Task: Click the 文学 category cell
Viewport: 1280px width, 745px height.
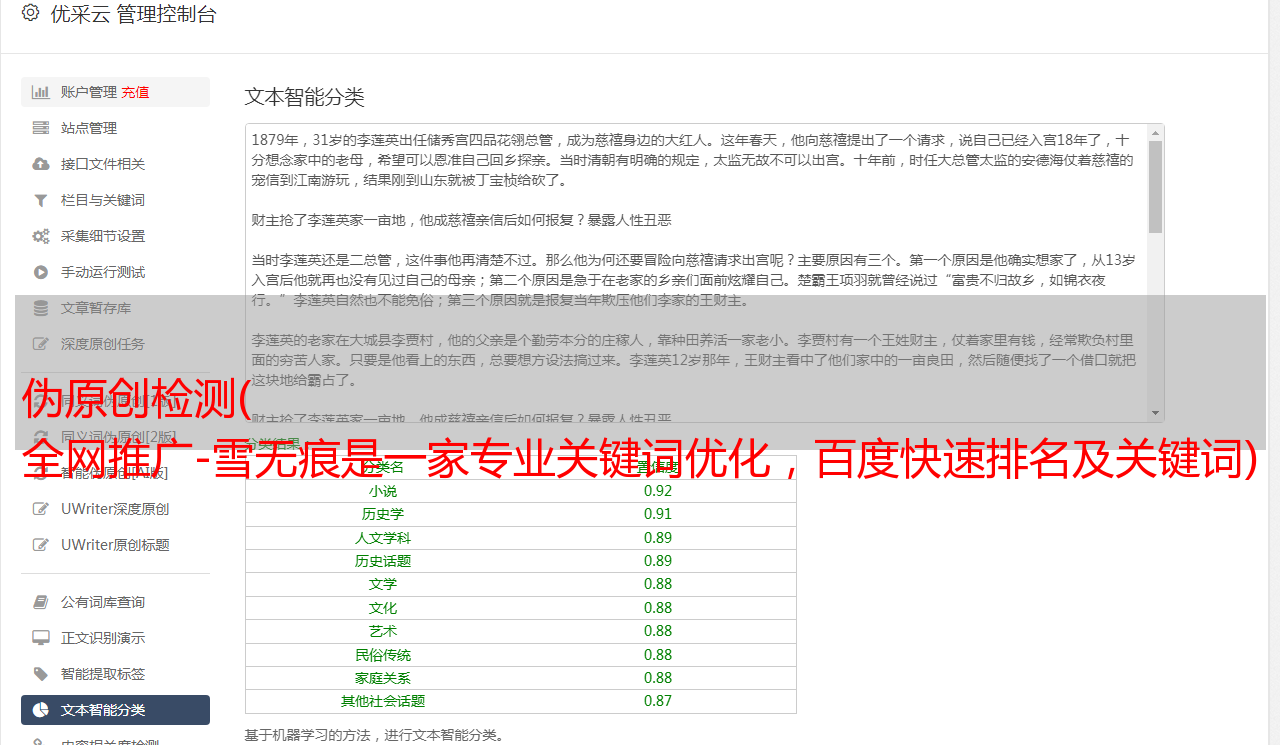Action: (x=383, y=584)
